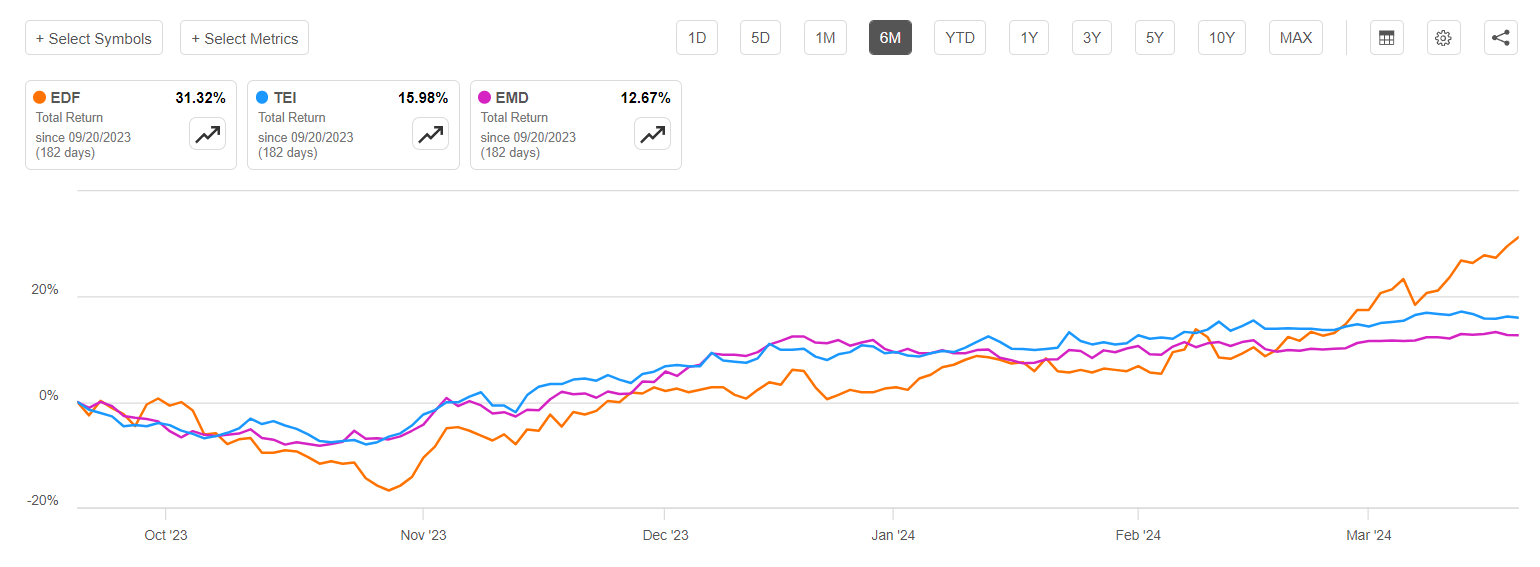This screenshot has height=567, width=1540.
Task: Click the magenta EMD color dot
Action: [x=485, y=98]
